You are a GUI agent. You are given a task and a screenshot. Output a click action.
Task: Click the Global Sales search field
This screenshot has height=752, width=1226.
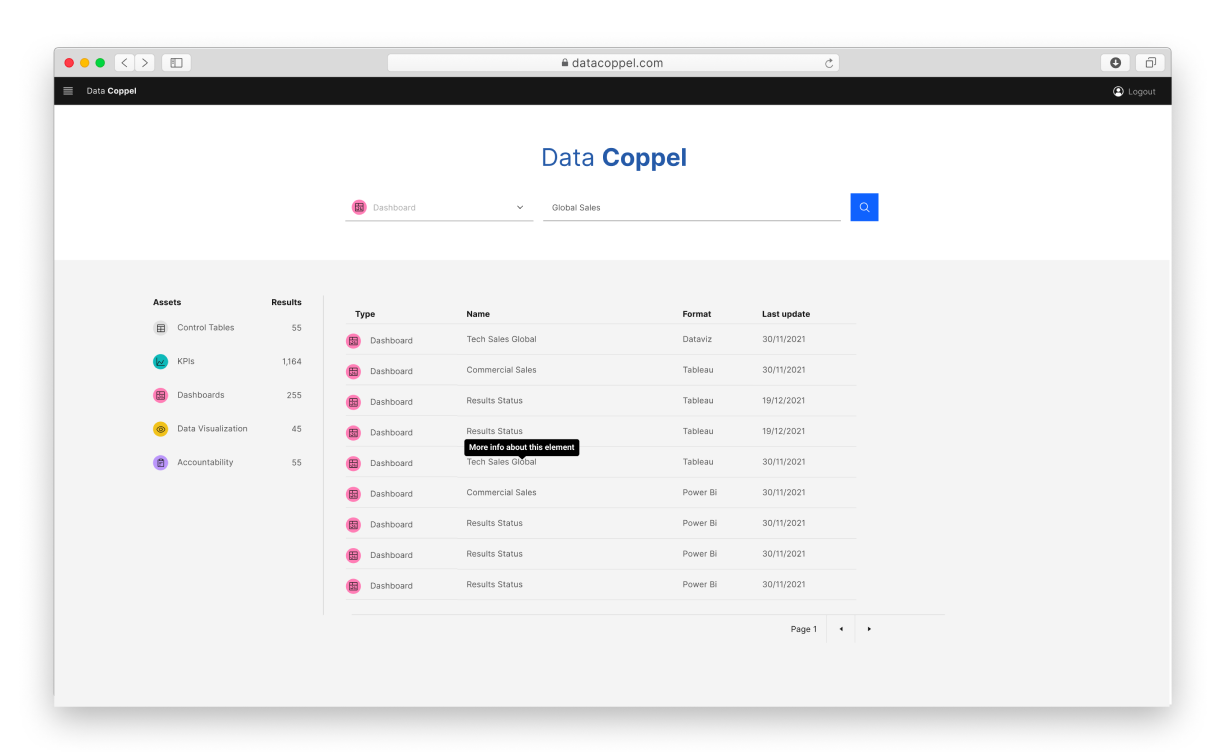[x=691, y=208]
